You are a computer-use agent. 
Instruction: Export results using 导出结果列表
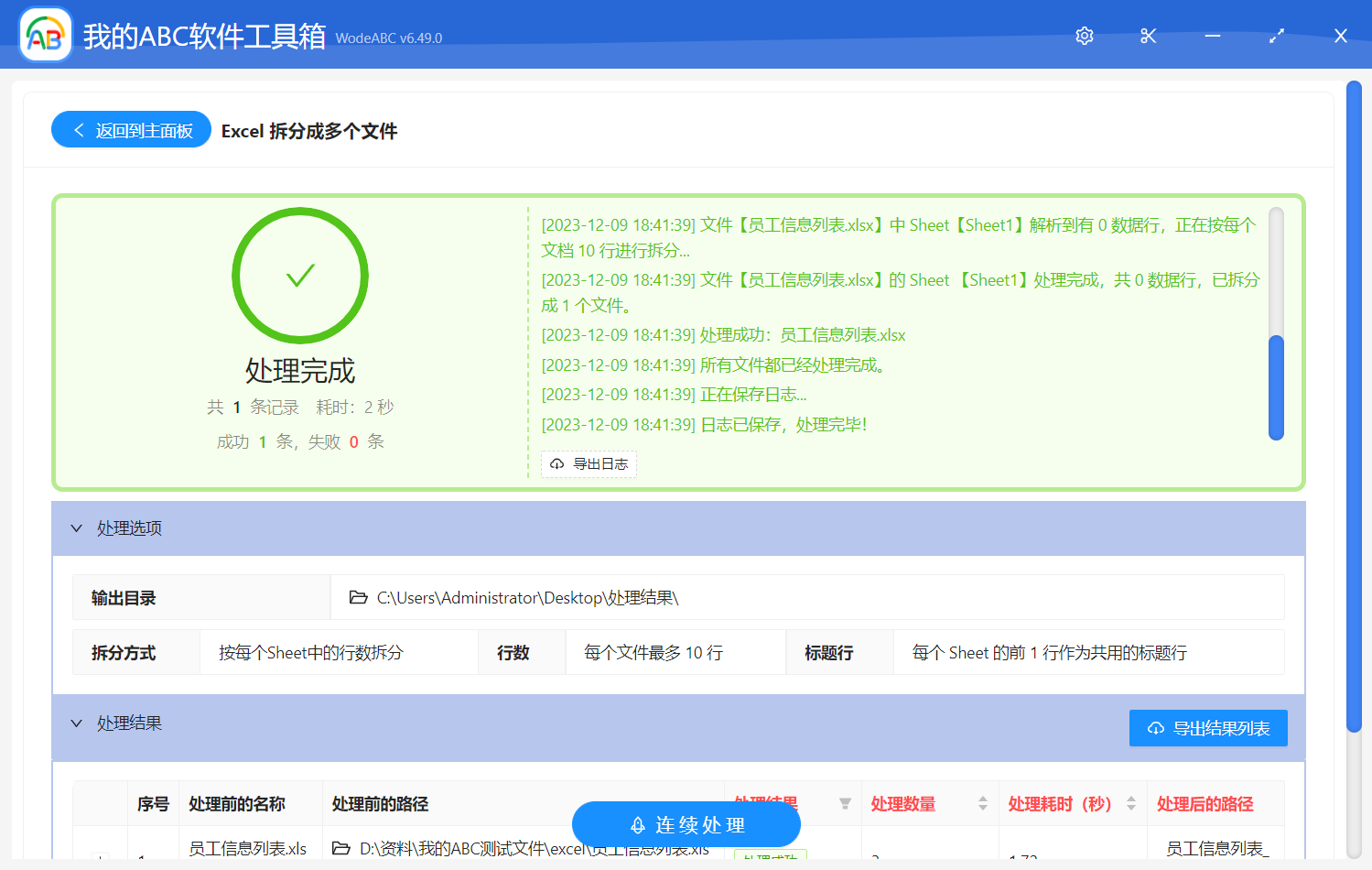(1208, 728)
